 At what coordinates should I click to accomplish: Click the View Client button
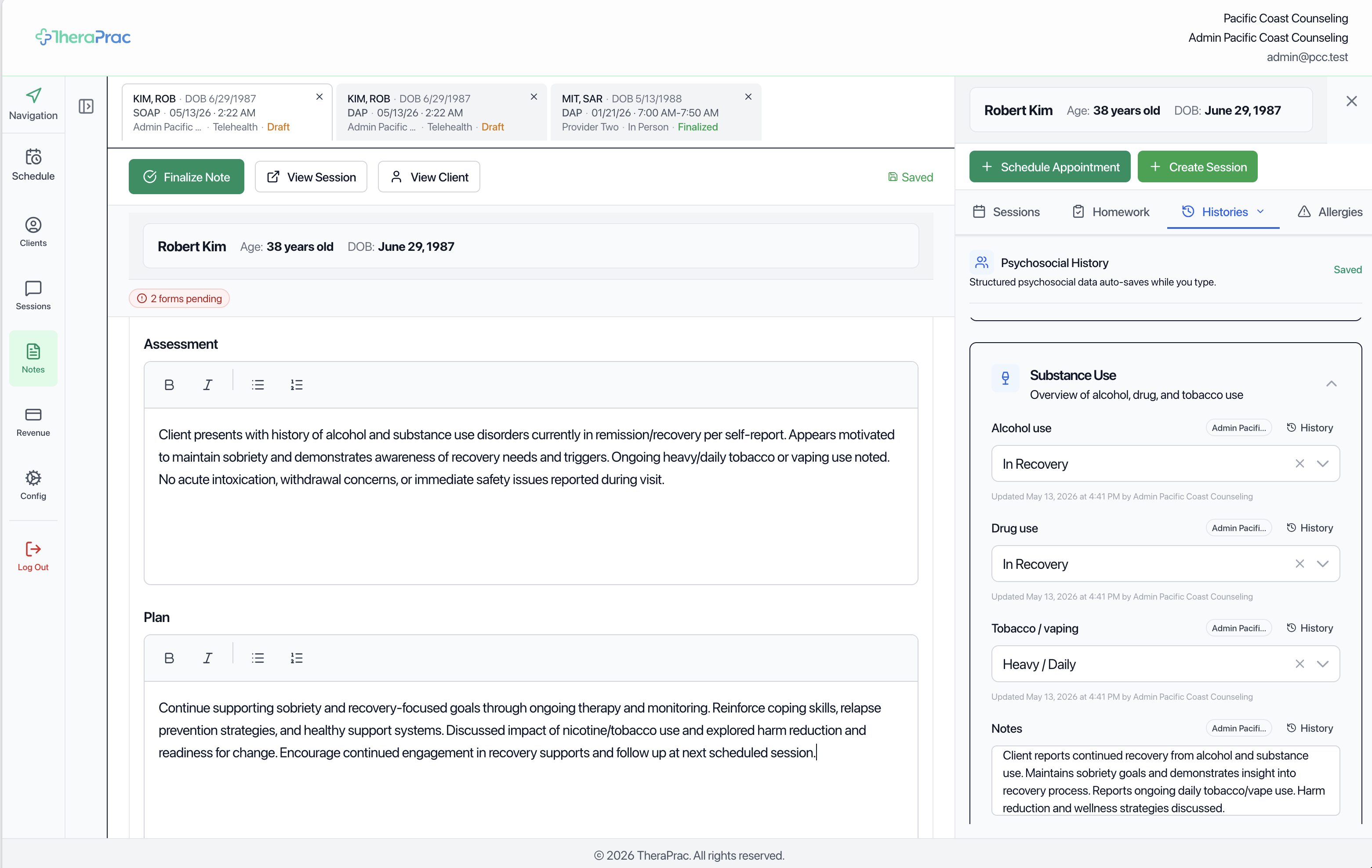429,177
